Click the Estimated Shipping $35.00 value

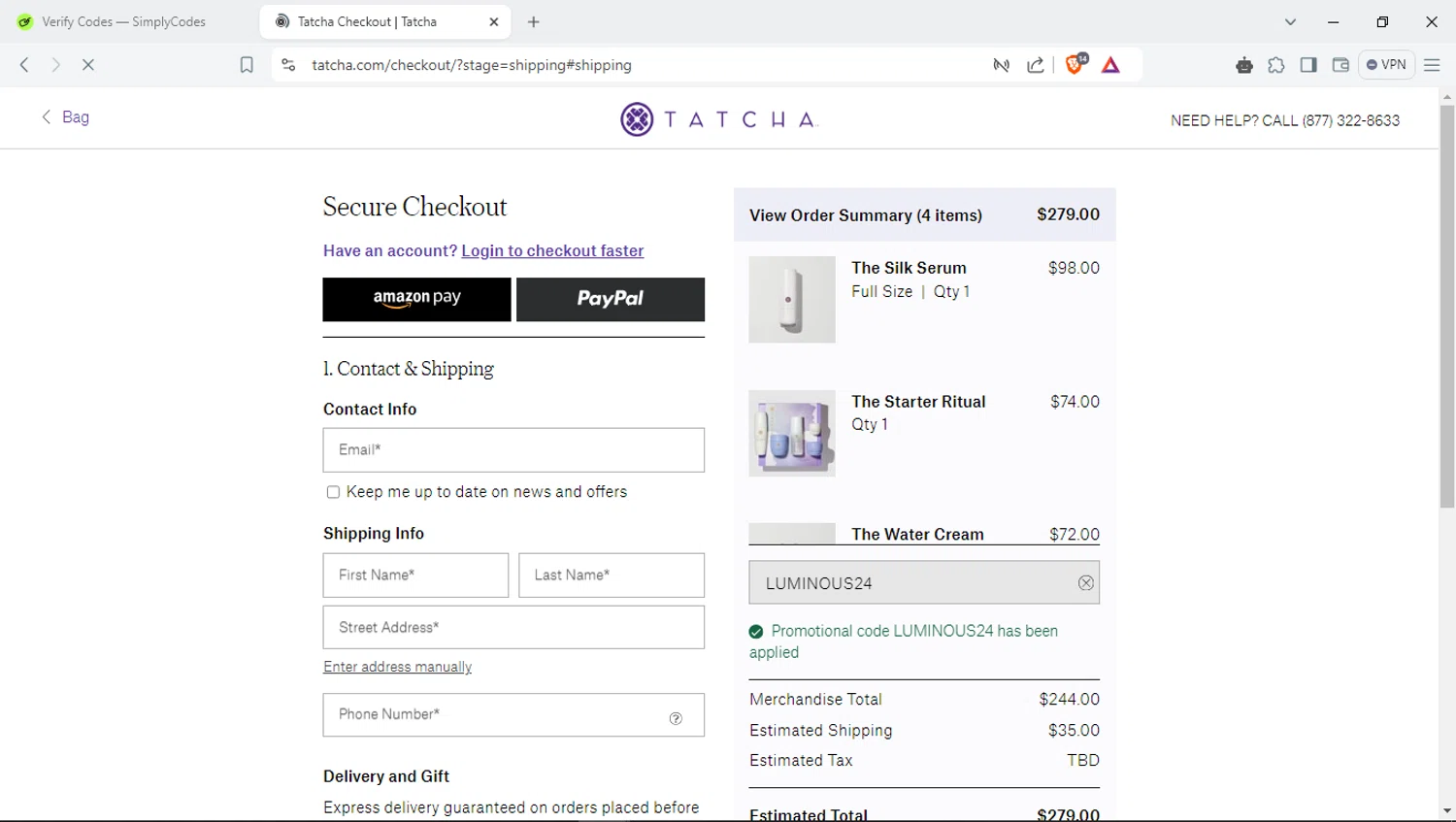1074,730
